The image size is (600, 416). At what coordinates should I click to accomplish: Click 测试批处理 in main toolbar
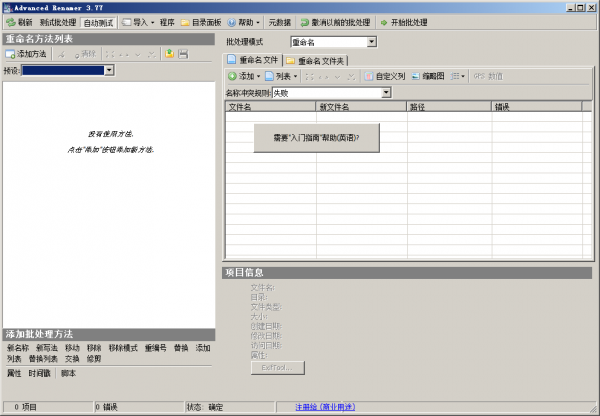[58, 23]
